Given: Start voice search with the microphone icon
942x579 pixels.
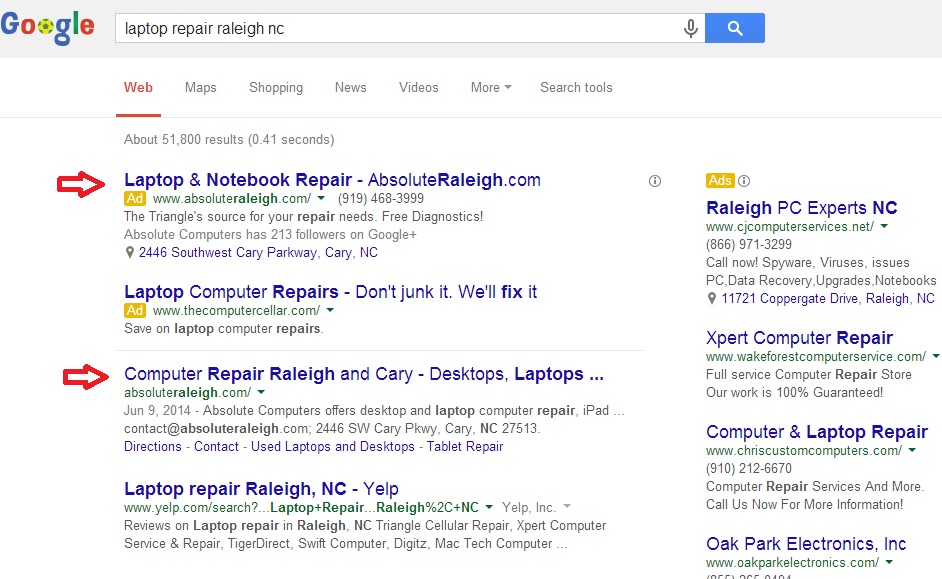Looking at the screenshot, I should pos(691,28).
